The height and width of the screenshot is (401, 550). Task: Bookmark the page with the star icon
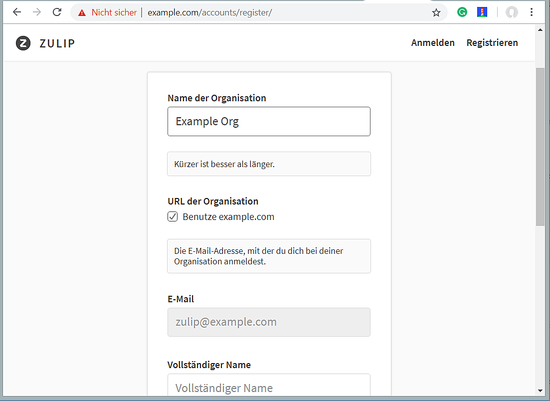click(x=436, y=13)
